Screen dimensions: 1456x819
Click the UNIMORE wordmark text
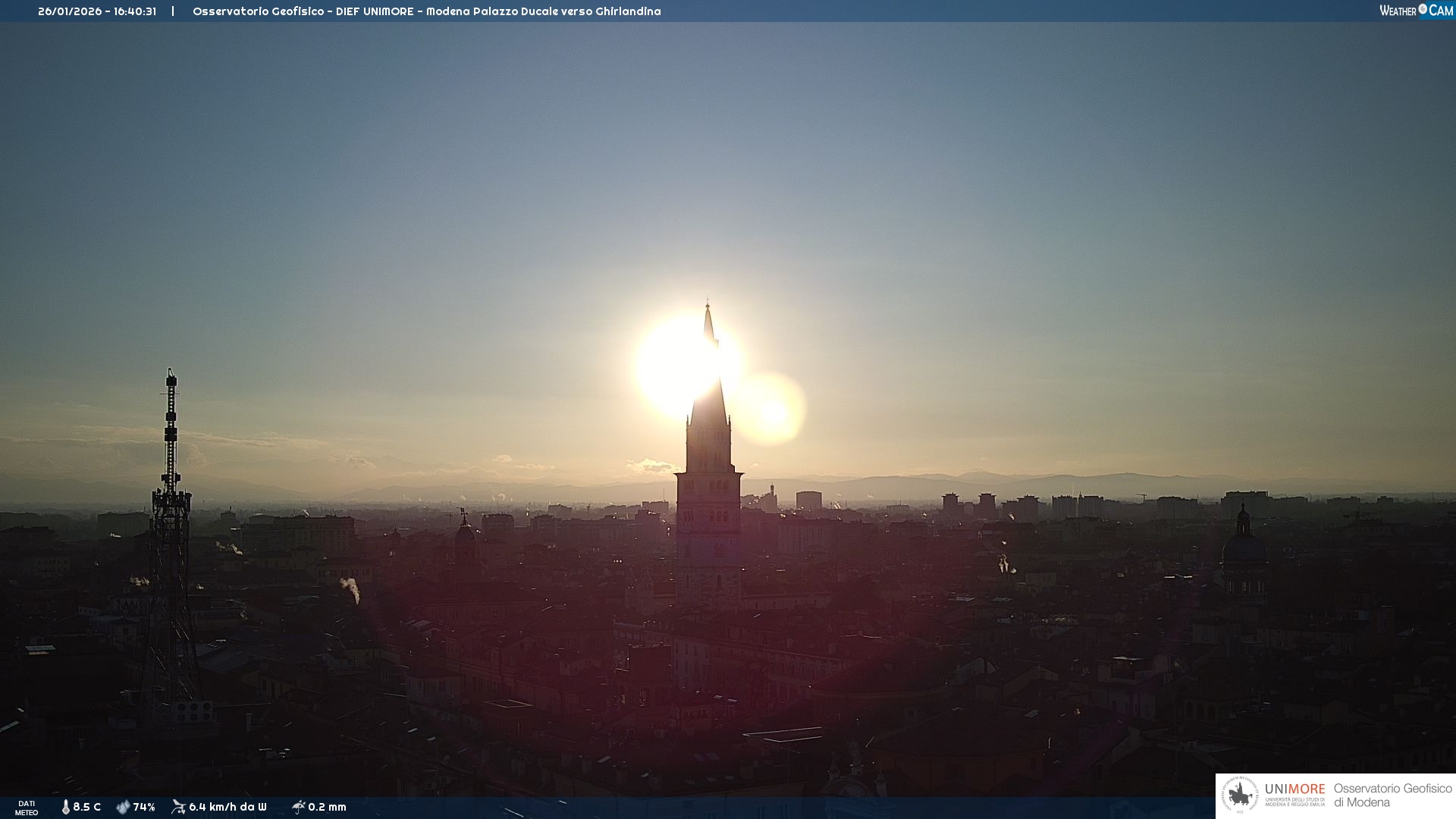(1294, 789)
